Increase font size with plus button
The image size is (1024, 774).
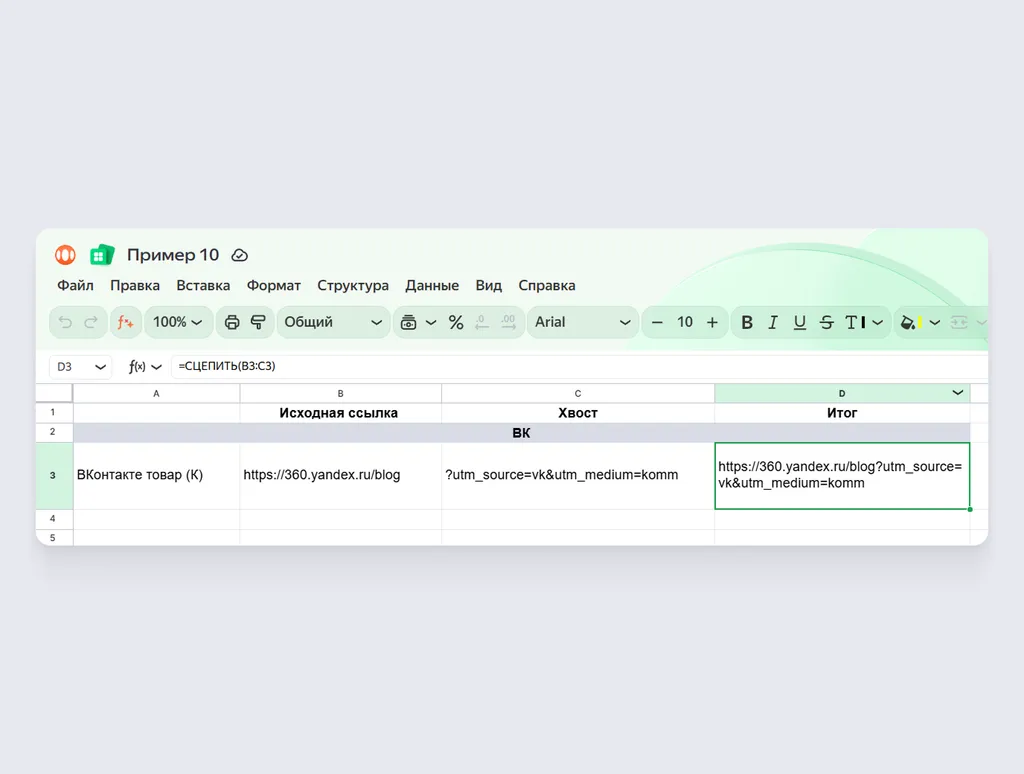[x=712, y=322]
